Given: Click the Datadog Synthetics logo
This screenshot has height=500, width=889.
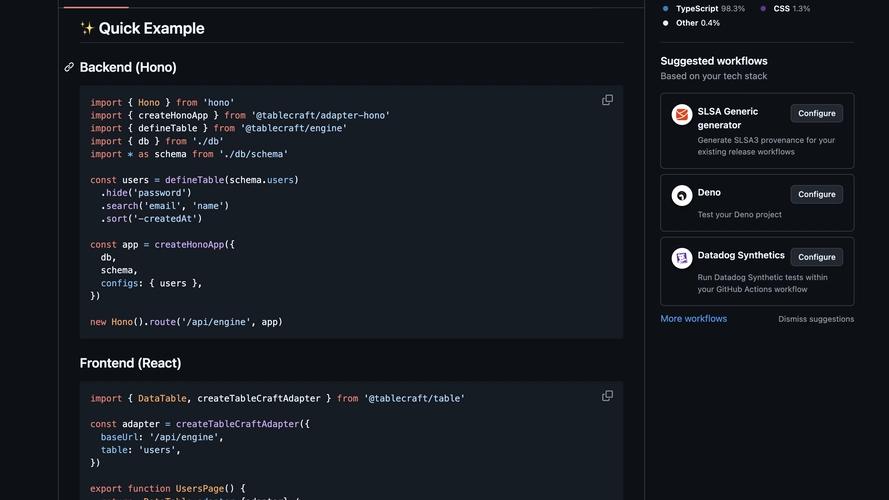Looking at the screenshot, I should pos(681,259).
